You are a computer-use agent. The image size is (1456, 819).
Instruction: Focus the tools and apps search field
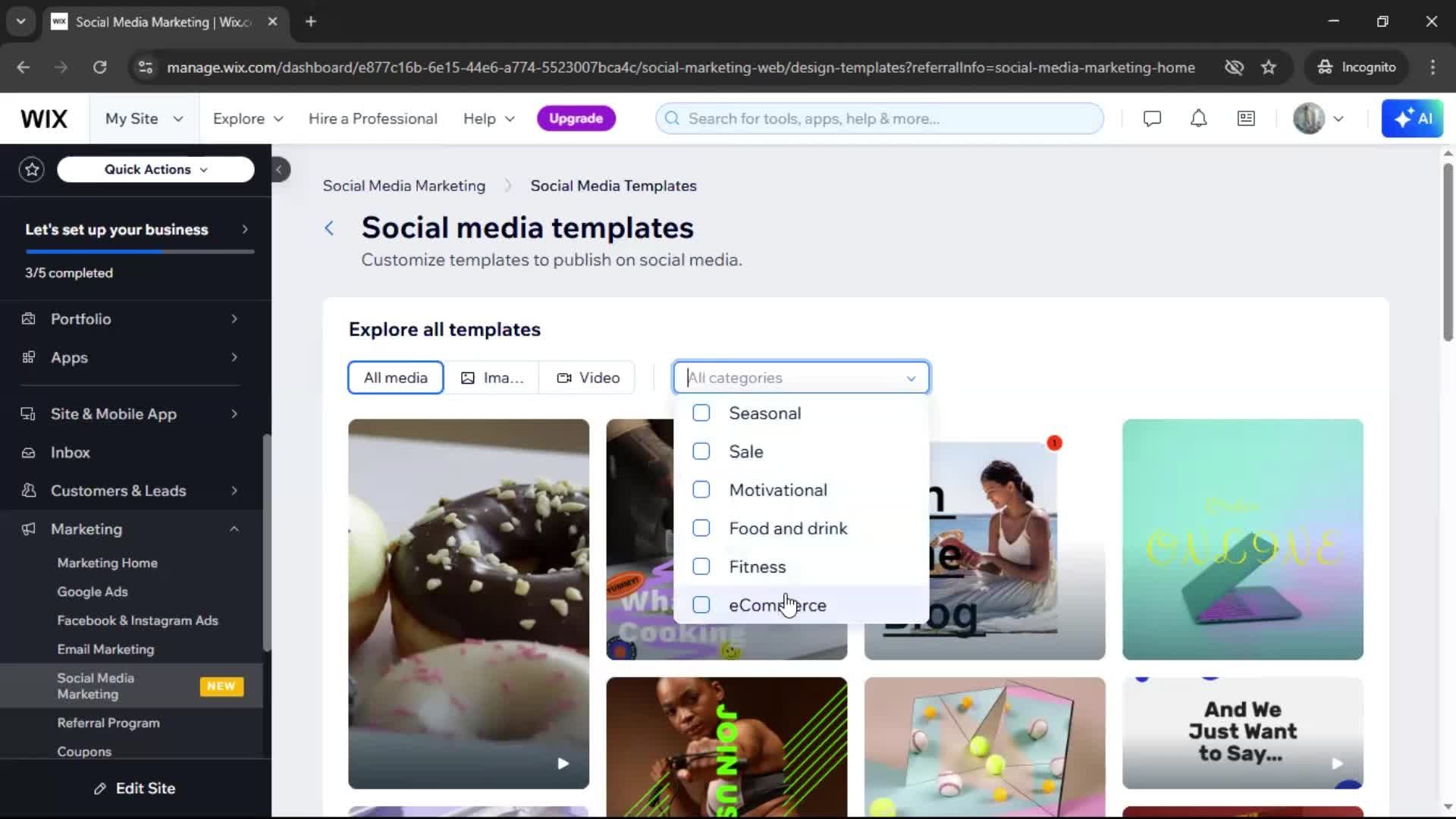coord(880,119)
